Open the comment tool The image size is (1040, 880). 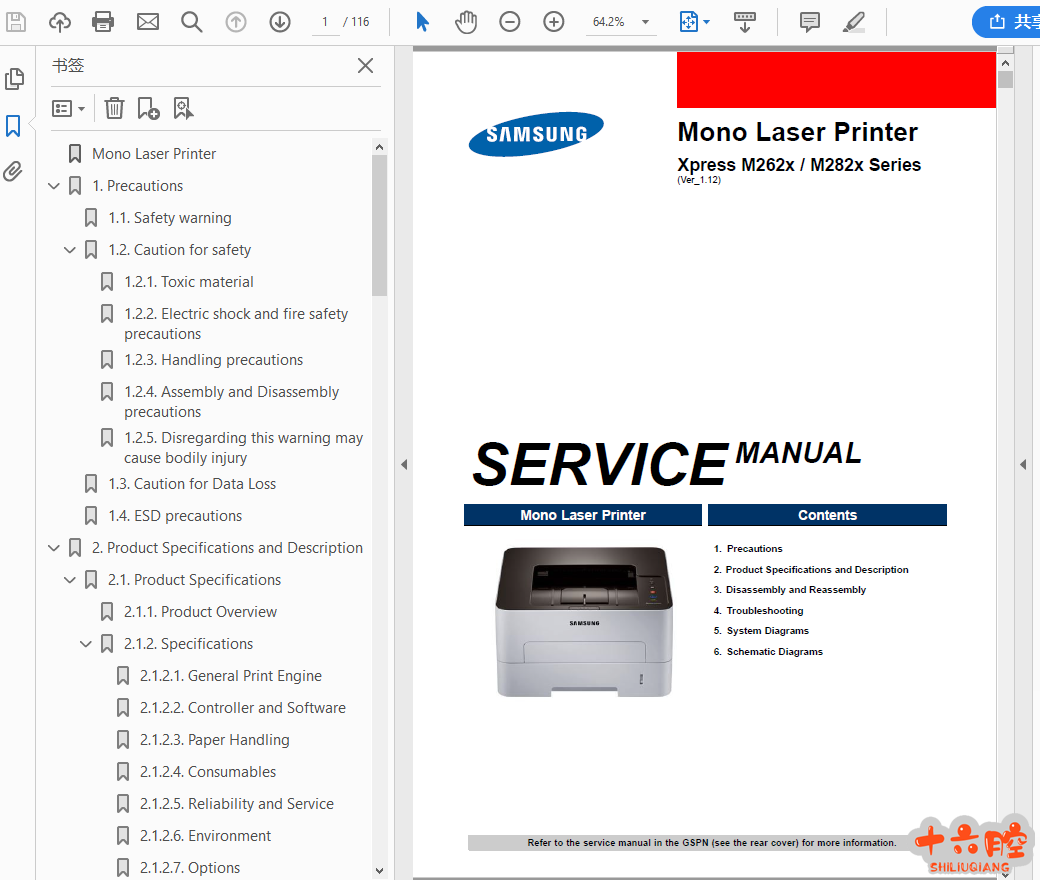coord(810,21)
